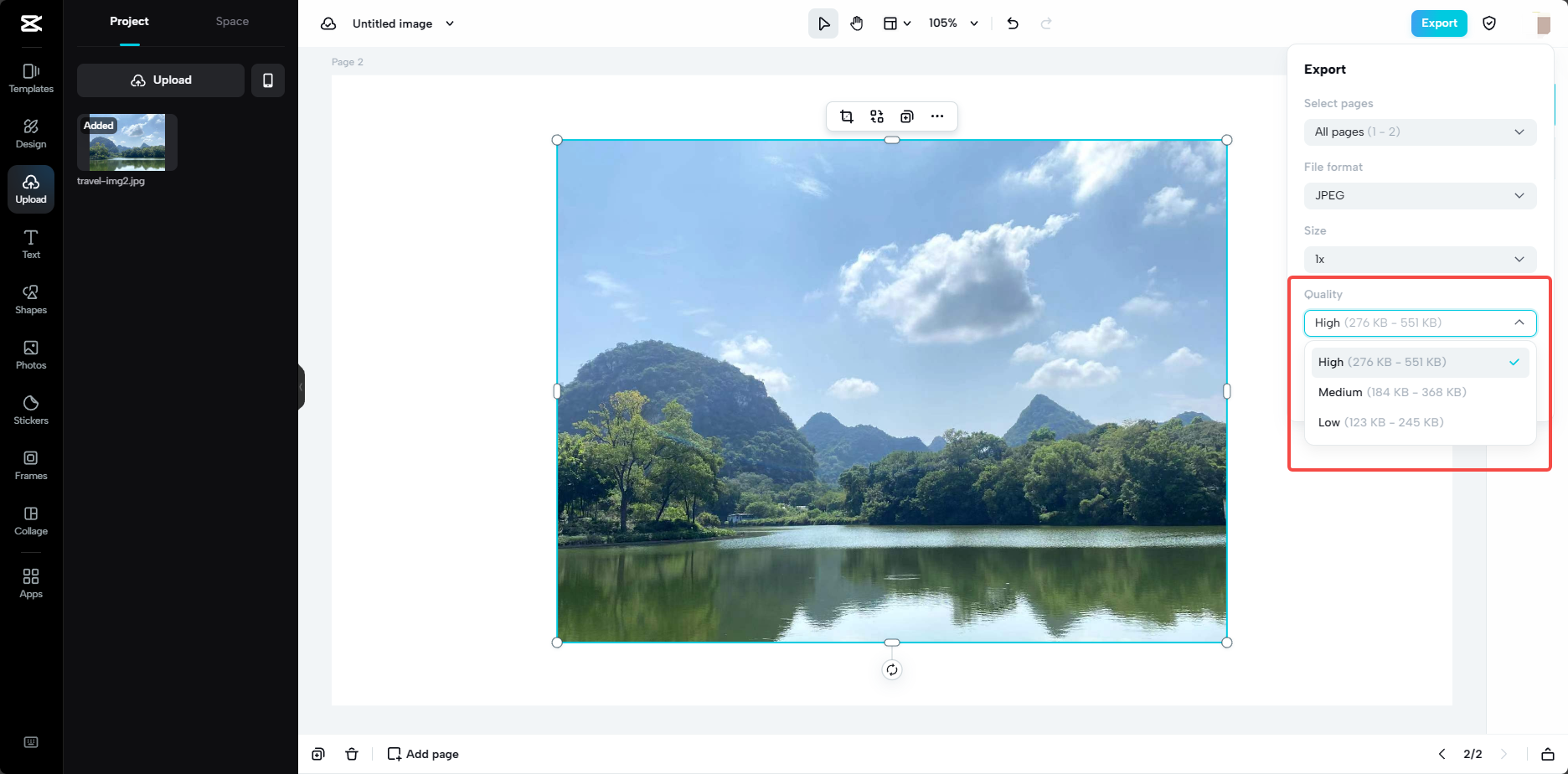
Task: Open the Size 1x dropdown
Action: coord(1420,259)
